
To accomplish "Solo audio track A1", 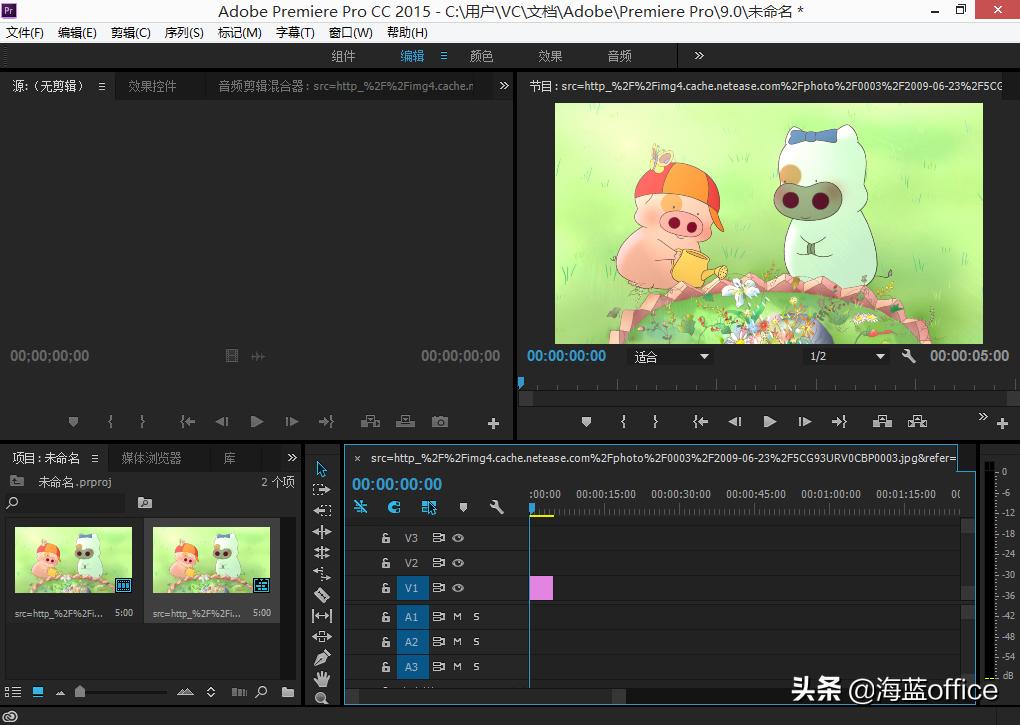I will (x=476, y=617).
